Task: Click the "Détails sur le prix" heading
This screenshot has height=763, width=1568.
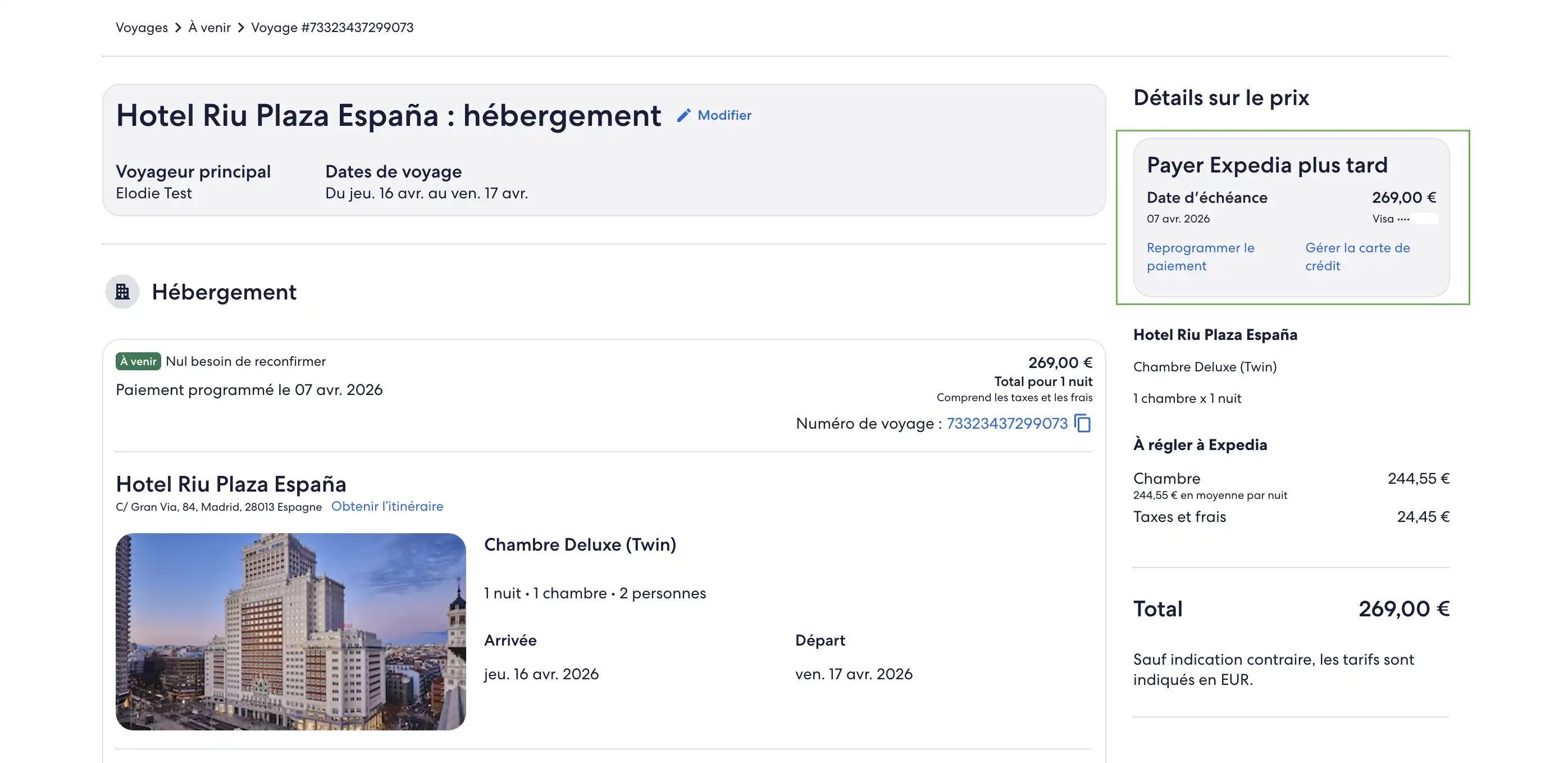Action: (x=1221, y=97)
